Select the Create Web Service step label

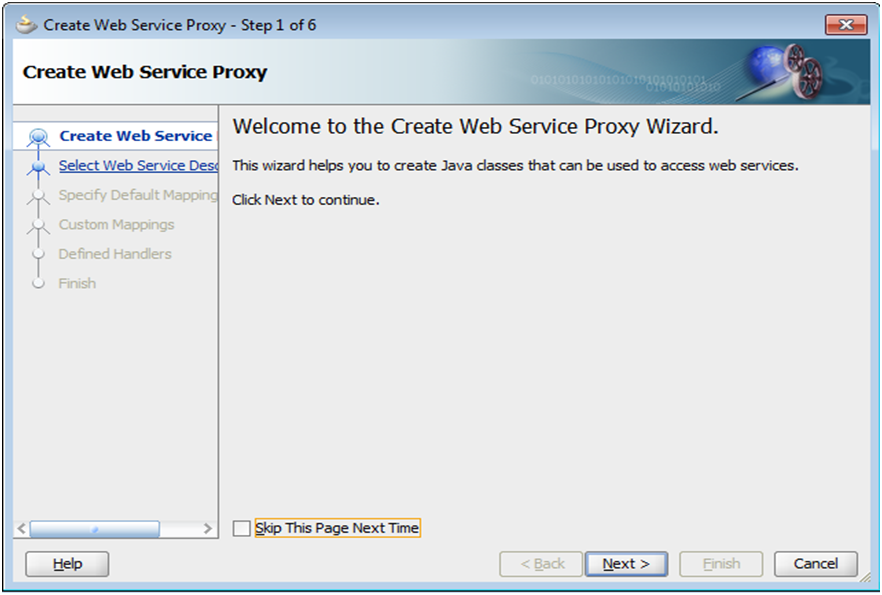tap(135, 136)
